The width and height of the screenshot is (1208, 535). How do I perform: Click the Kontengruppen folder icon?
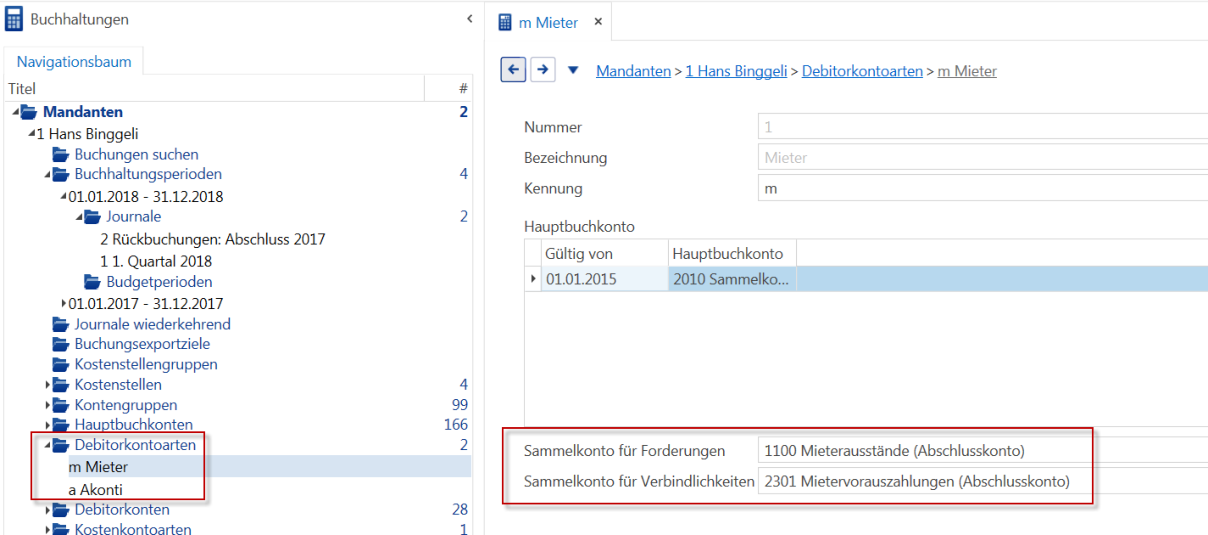point(61,405)
